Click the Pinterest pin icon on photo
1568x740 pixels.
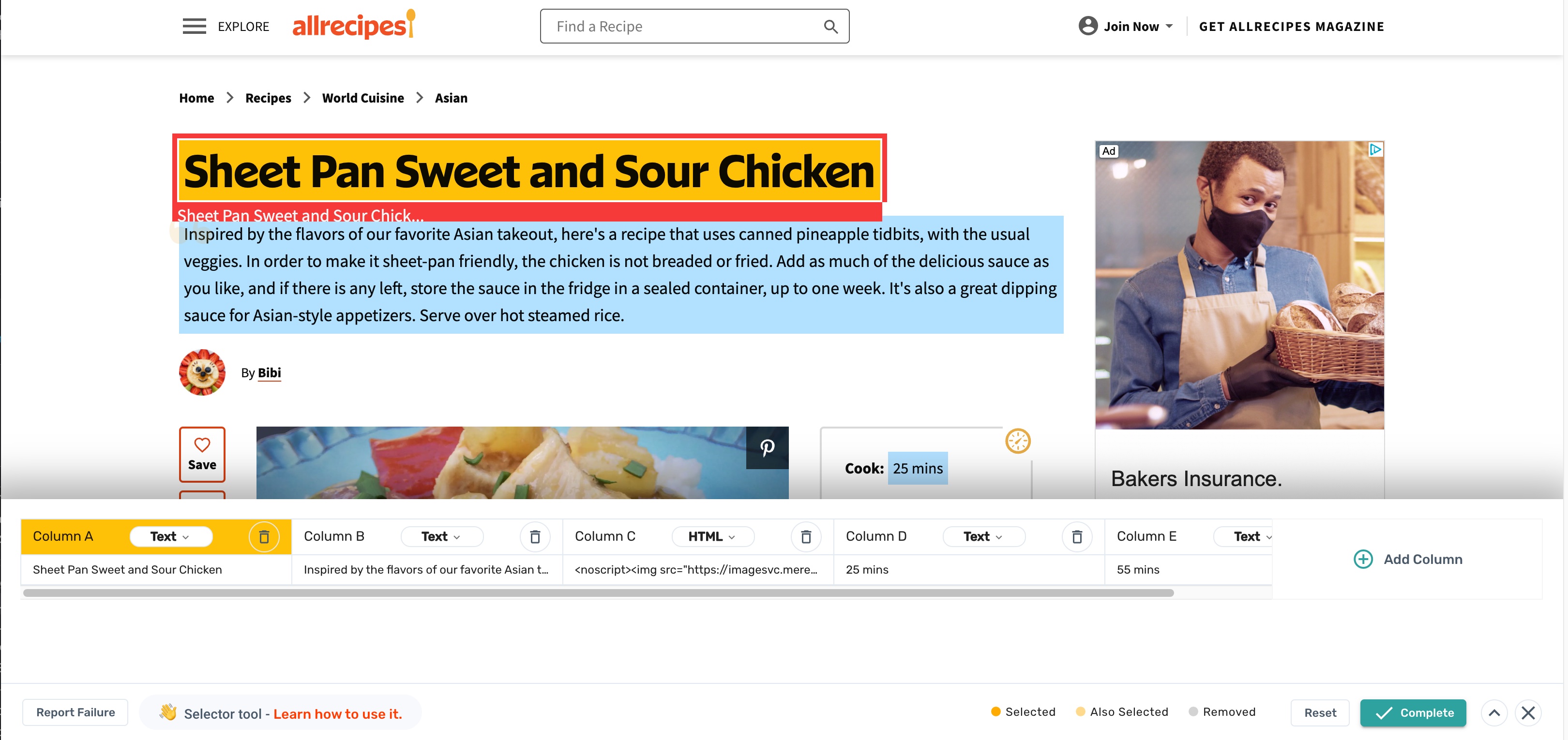click(x=767, y=448)
